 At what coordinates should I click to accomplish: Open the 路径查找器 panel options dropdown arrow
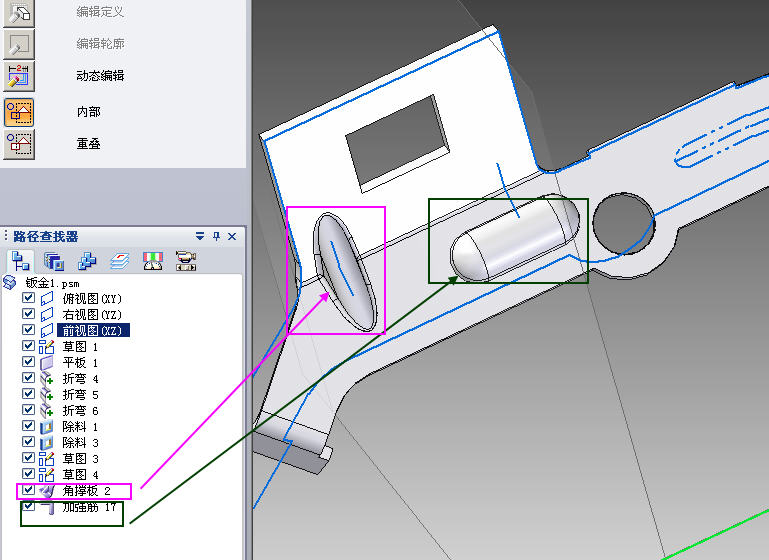click(200, 236)
